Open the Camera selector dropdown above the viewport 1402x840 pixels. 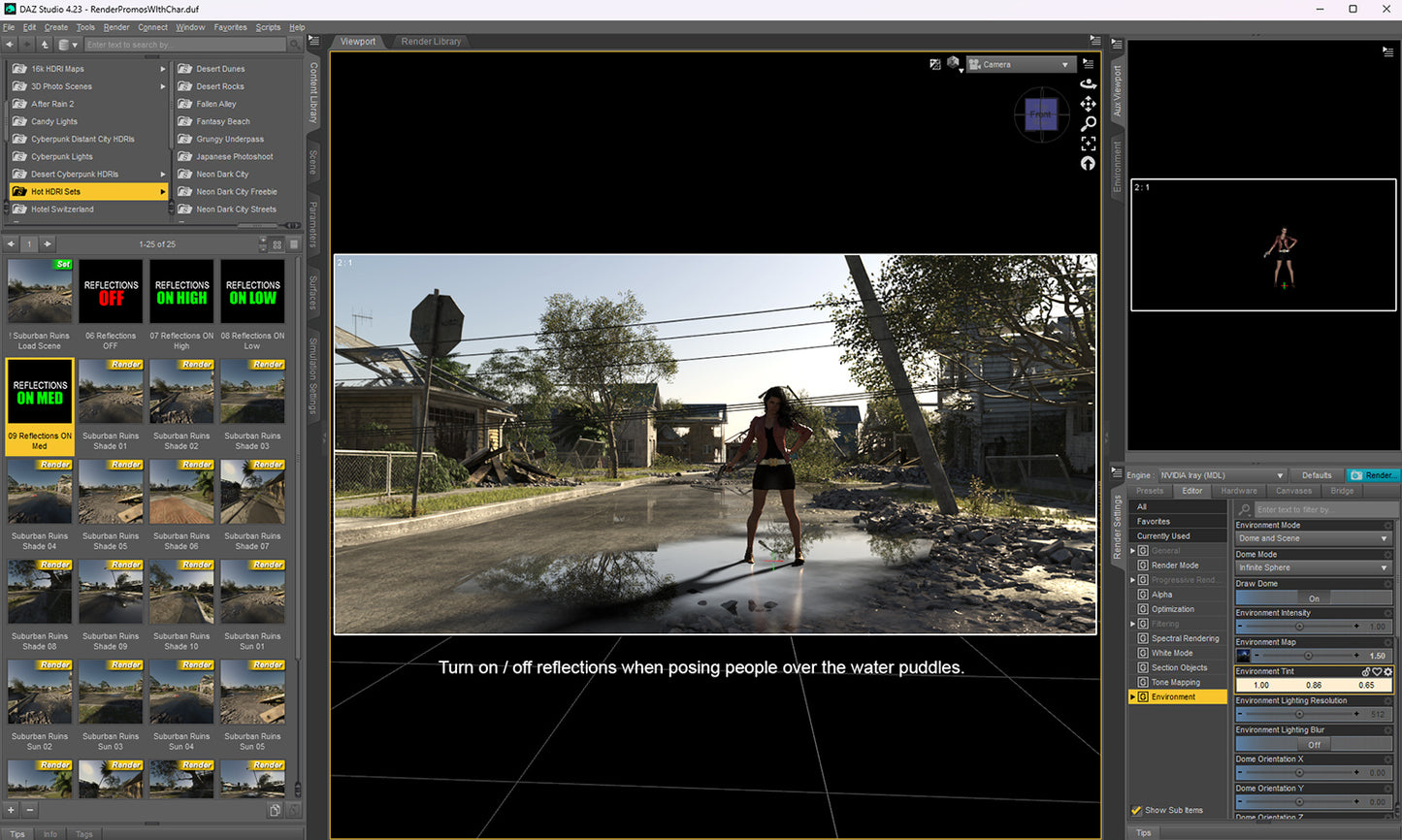click(x=1019, y=63)
